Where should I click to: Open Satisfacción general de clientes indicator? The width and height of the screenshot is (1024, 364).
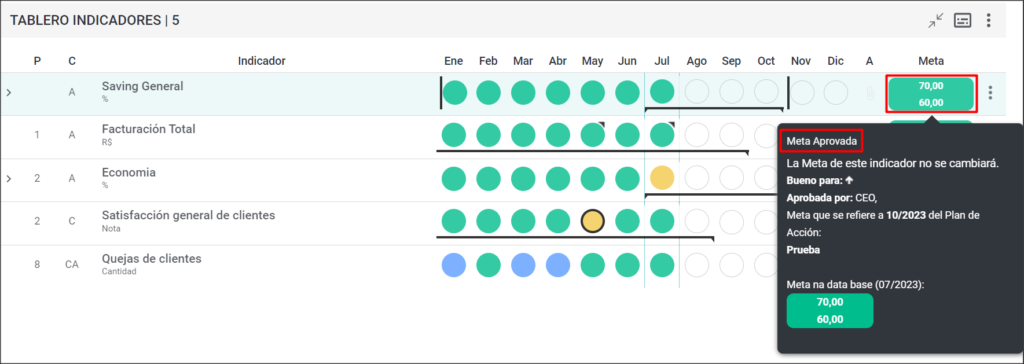coord(188,215)
